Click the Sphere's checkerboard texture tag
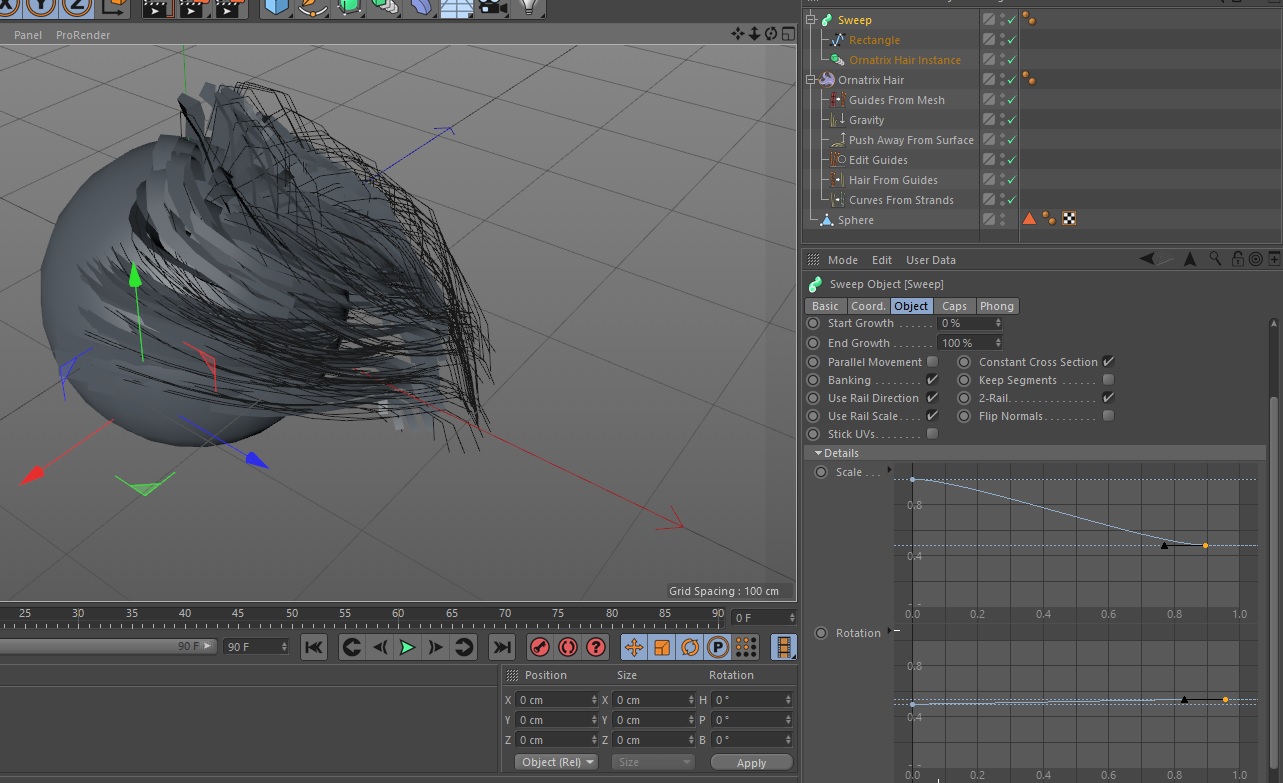 (x=1069, y=219)
